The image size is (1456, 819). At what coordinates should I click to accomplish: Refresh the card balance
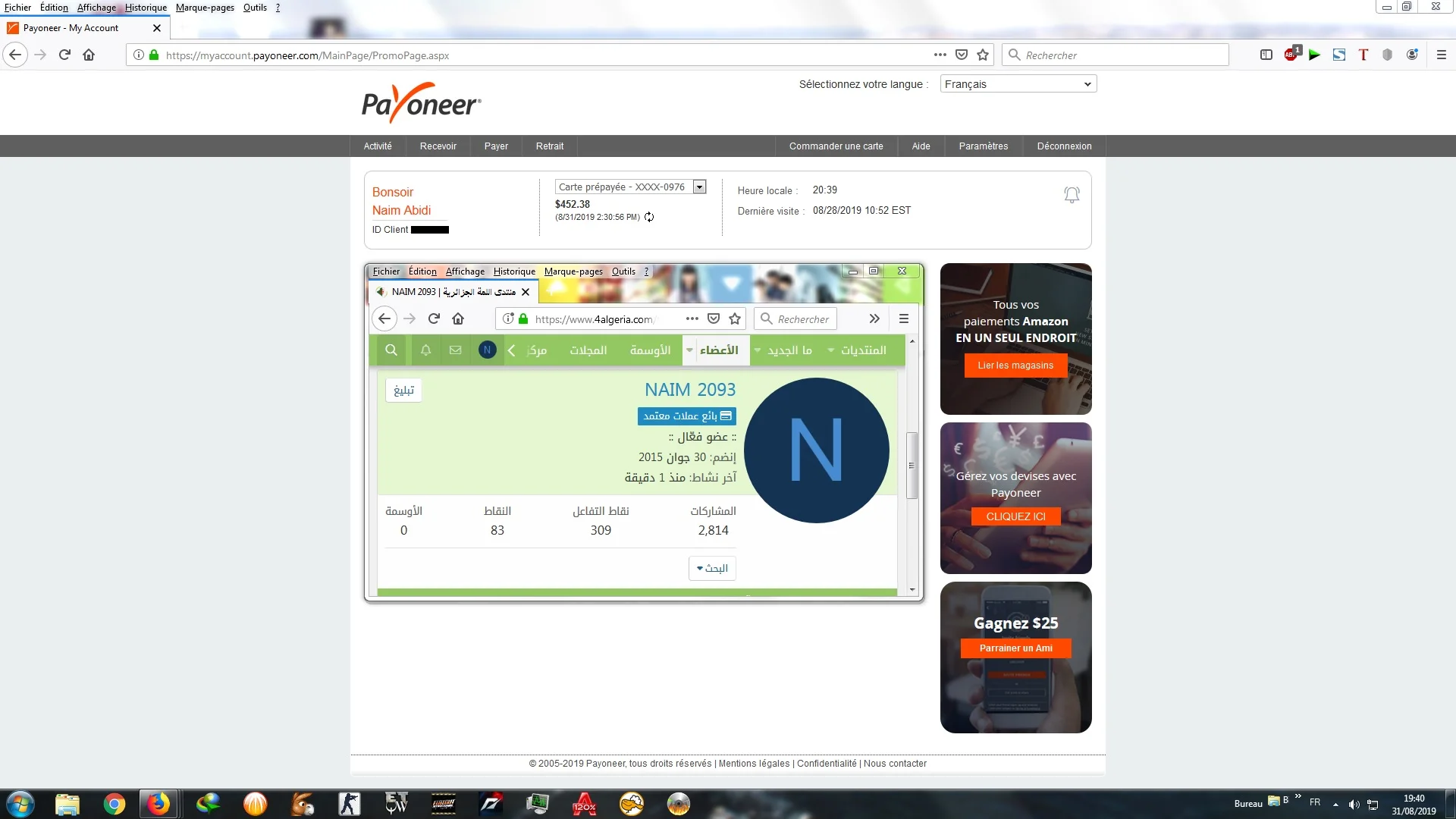click(649, 218)
